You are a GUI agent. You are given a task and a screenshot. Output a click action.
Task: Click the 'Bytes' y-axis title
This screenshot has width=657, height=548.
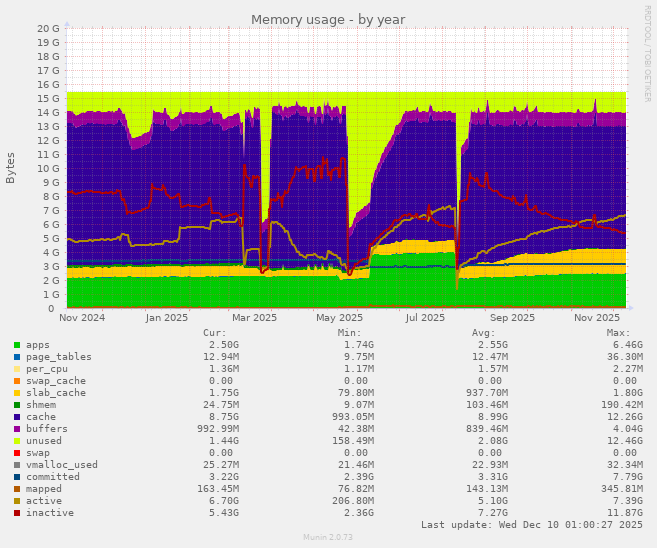[x=10, y=168]
